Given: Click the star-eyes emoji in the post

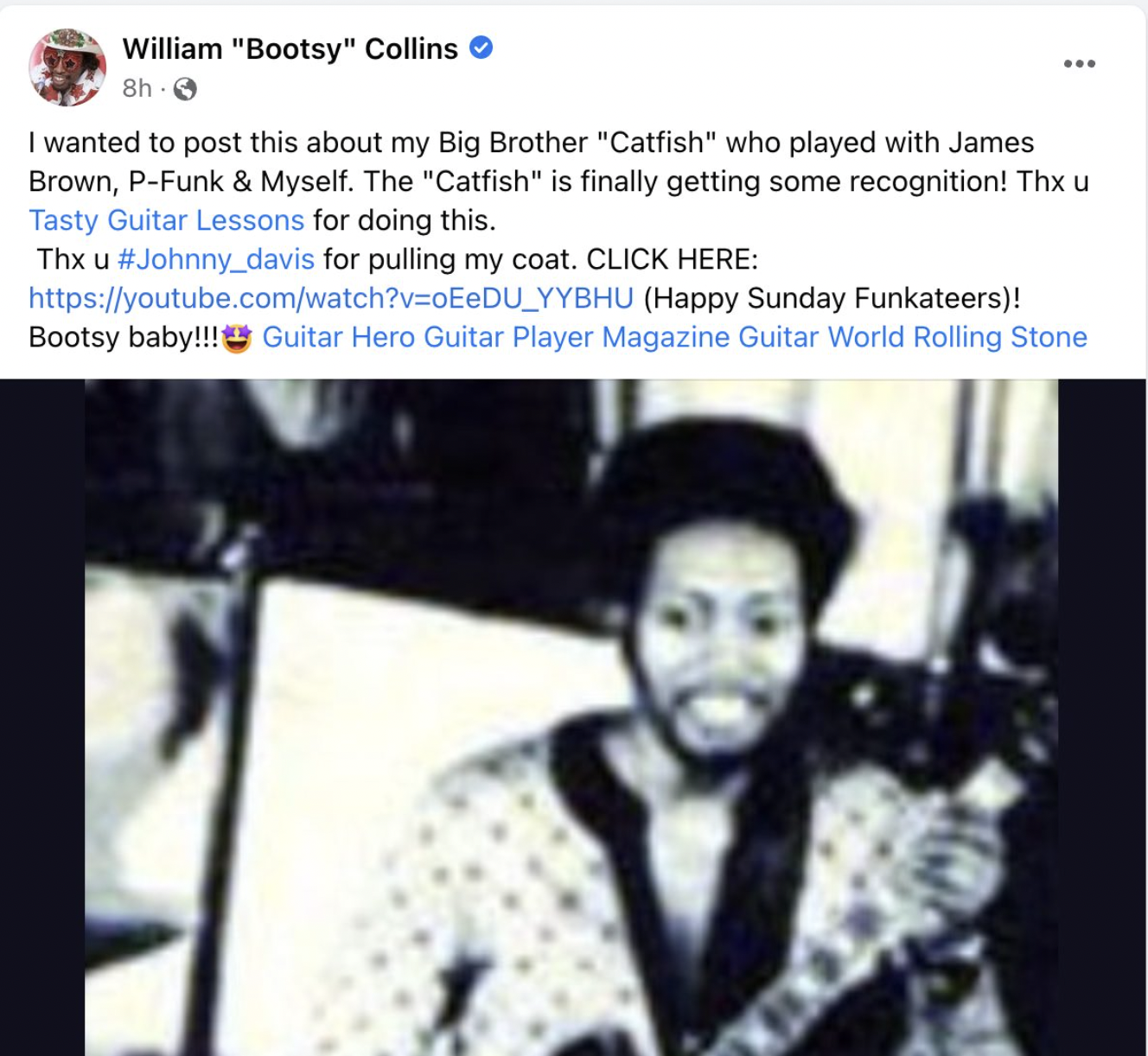Looking at the screenshot, I should [x=237, y=338].
